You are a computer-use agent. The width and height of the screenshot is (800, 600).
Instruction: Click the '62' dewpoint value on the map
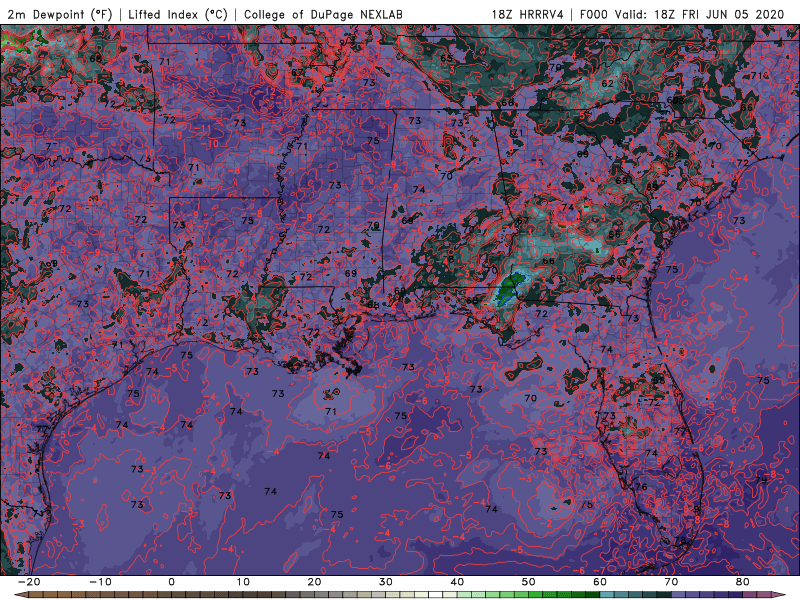coord(607,84)
